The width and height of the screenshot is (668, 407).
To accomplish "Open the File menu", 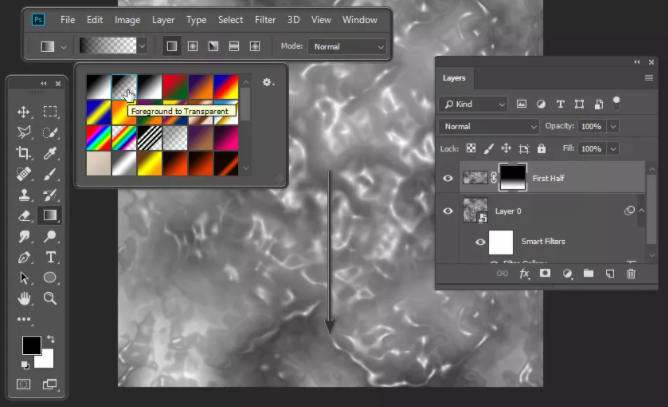I will click(x=67, y=20).
